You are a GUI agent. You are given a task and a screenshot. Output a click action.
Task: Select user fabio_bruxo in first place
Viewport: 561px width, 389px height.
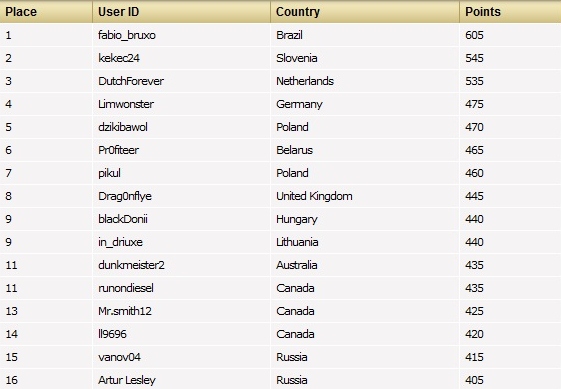coord(127,35)
